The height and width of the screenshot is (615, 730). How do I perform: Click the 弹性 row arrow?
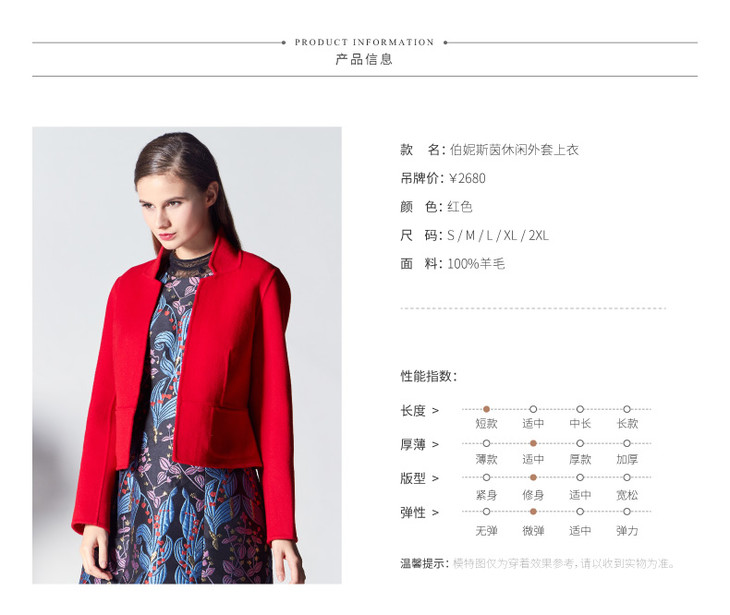pos(435,513)
